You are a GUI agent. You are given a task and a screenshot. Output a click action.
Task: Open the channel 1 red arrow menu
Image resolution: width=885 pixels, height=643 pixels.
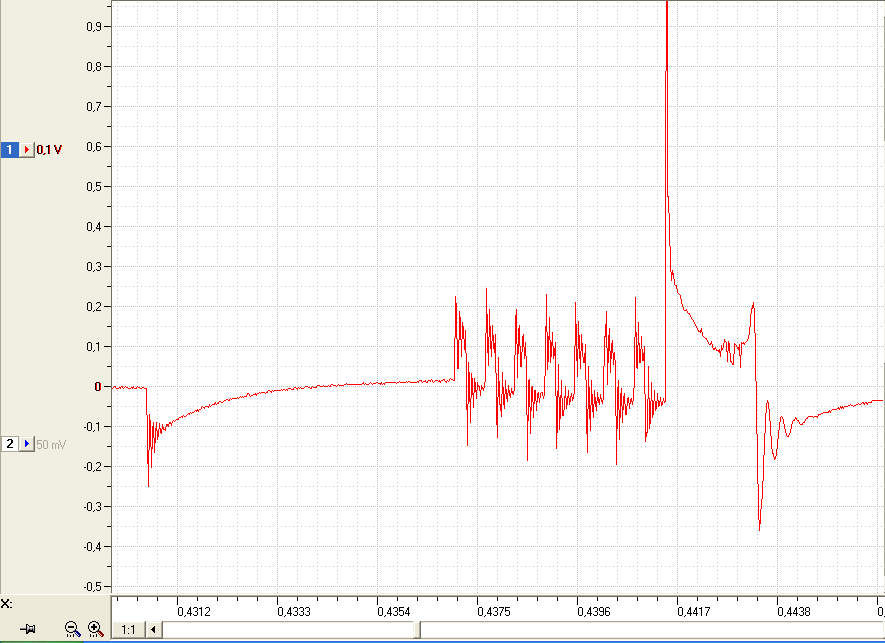[x=27, y=150]
